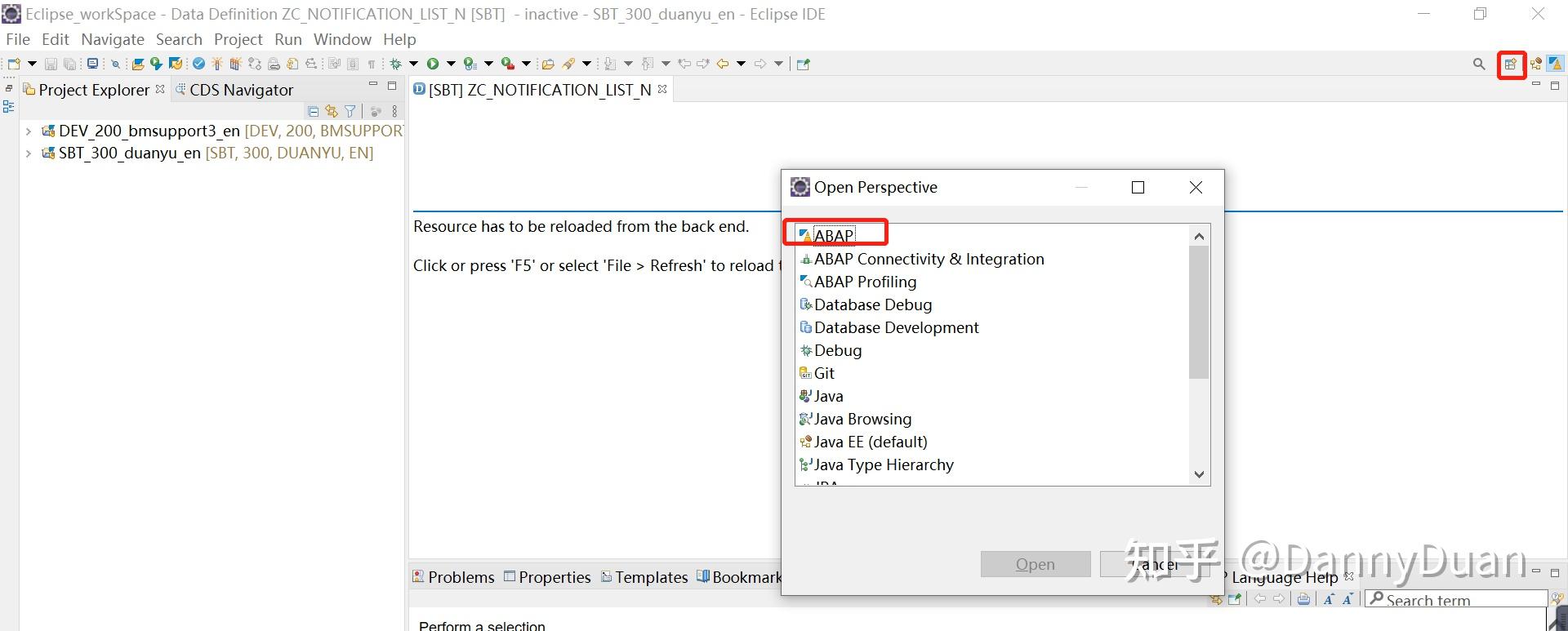This screenshot has width=1568, height=631.
Task: Open the File menu
Action: click(18, 39)
